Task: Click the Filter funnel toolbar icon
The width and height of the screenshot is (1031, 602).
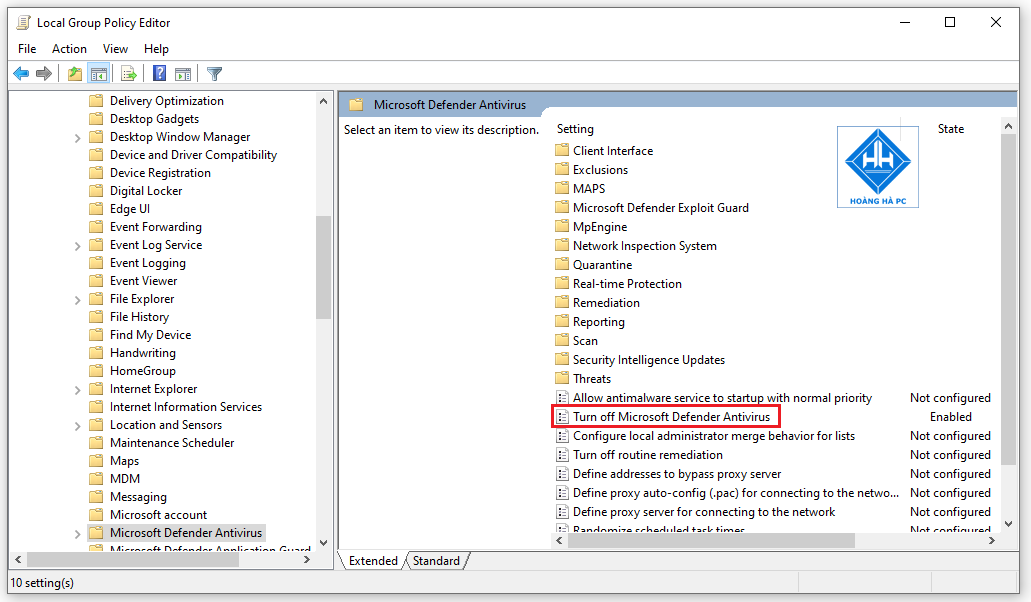Action: 214,74
